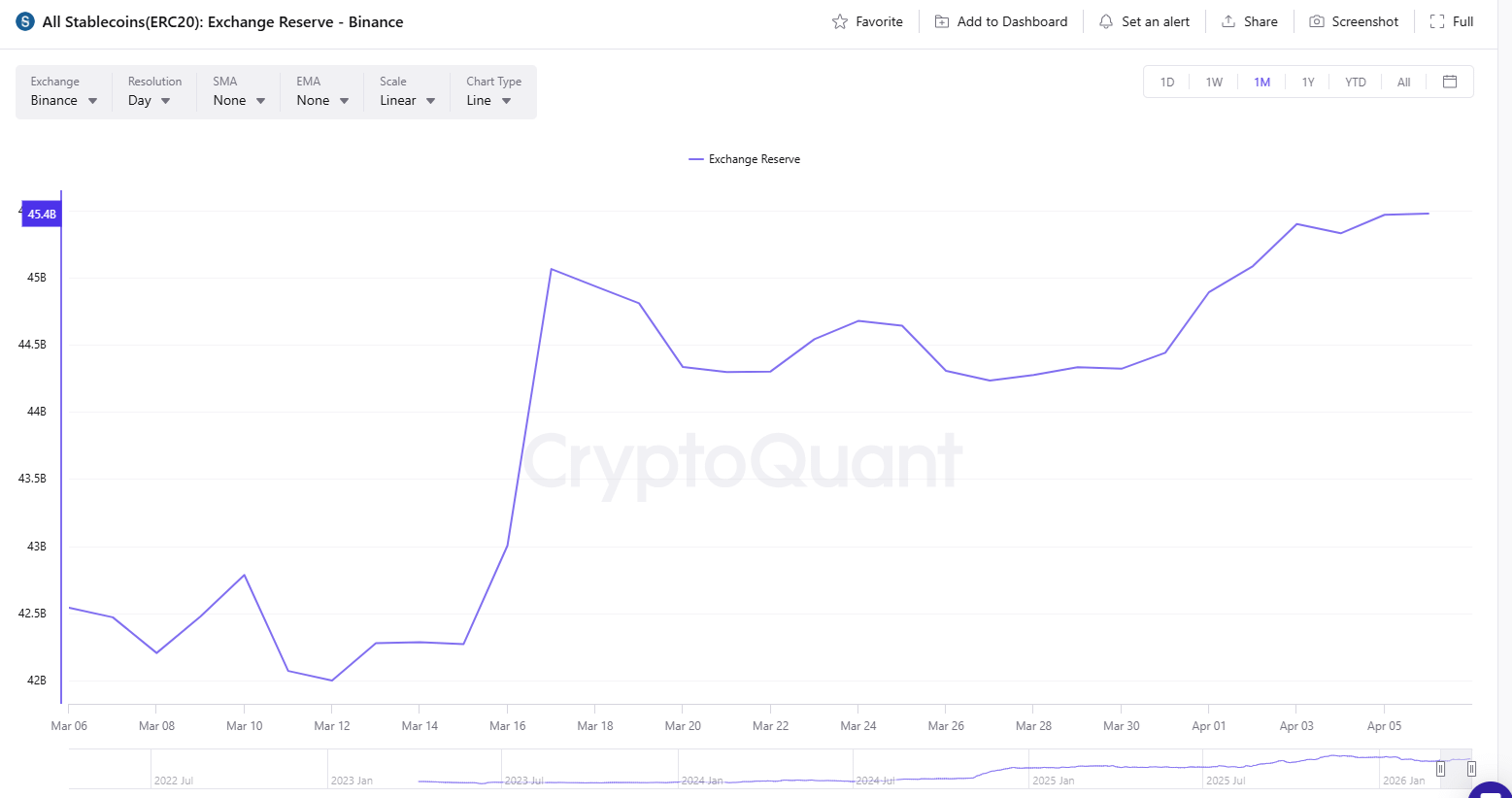Open the Exchange dropdown showing Binance
Viewport: 1512px width, 798px height.
click(62, 99)
